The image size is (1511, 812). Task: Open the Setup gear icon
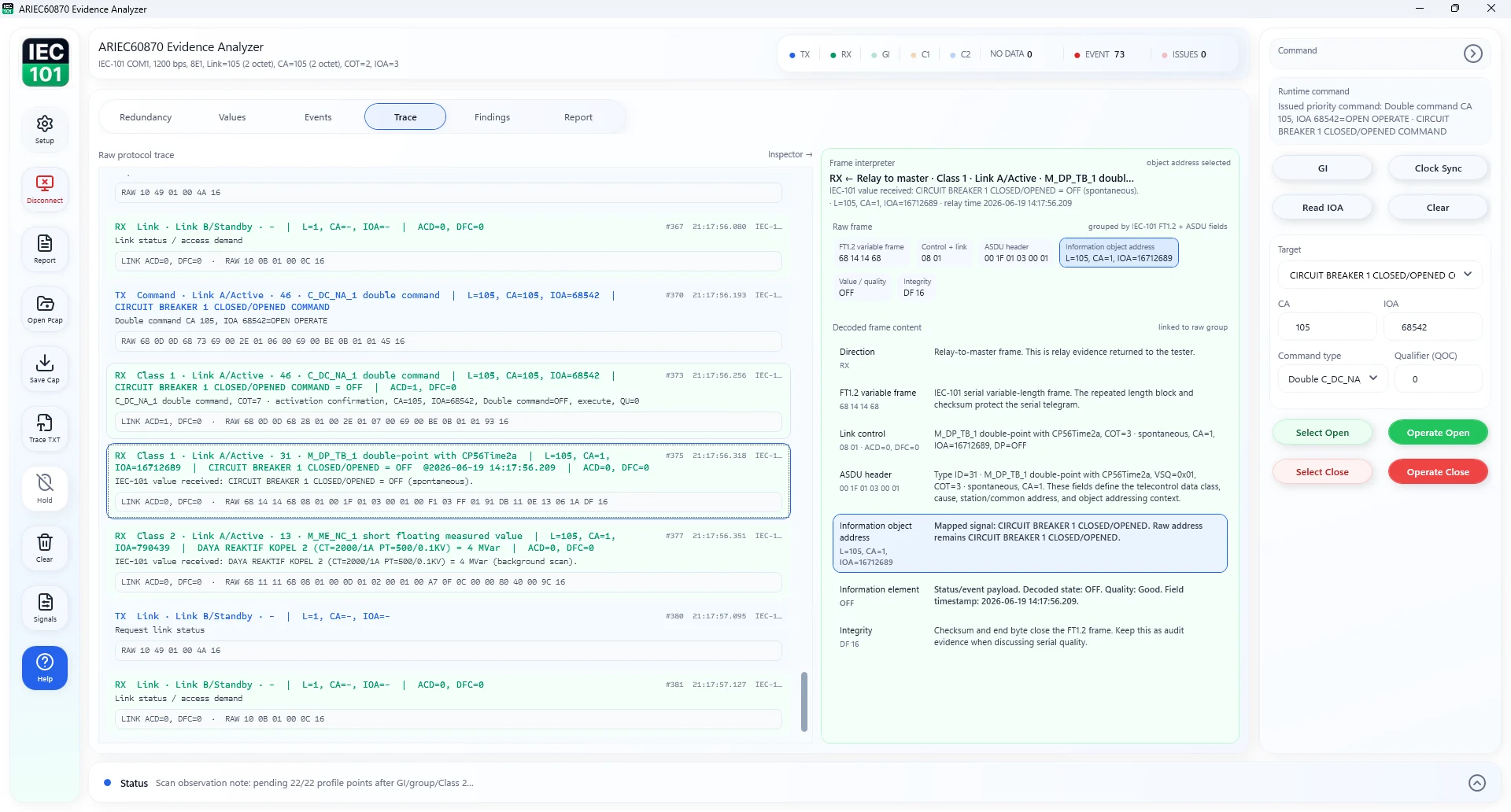coord(45,129)
